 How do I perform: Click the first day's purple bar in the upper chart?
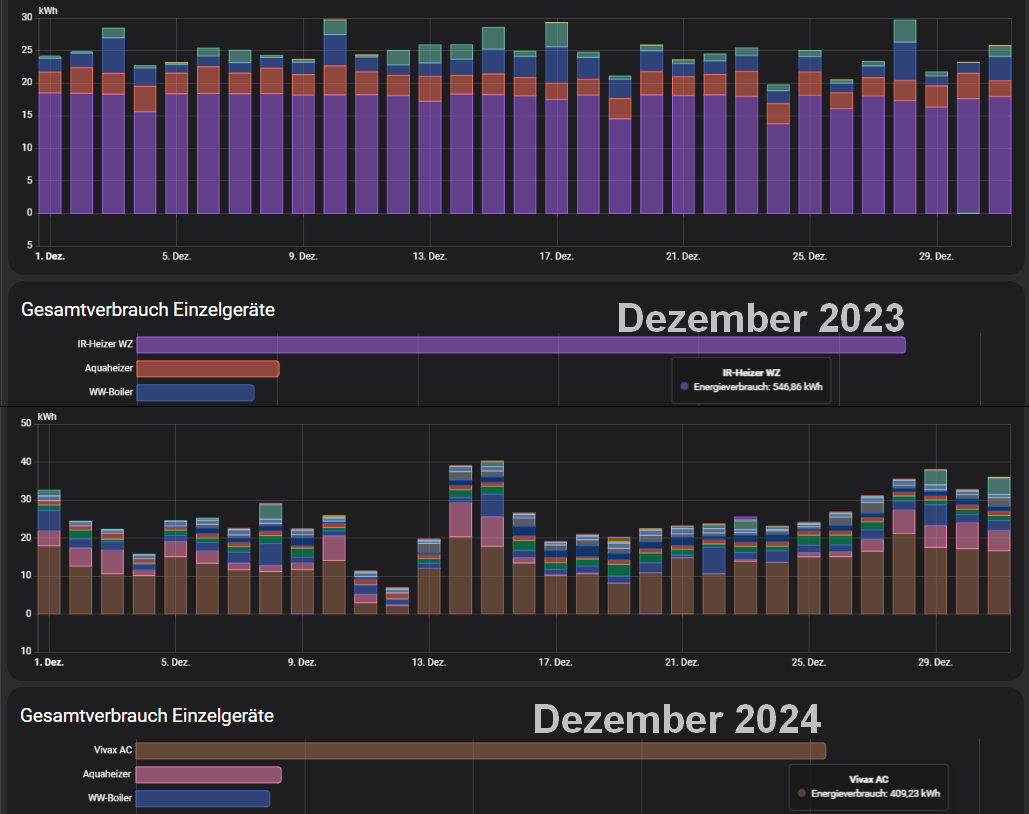pos(50,150)
